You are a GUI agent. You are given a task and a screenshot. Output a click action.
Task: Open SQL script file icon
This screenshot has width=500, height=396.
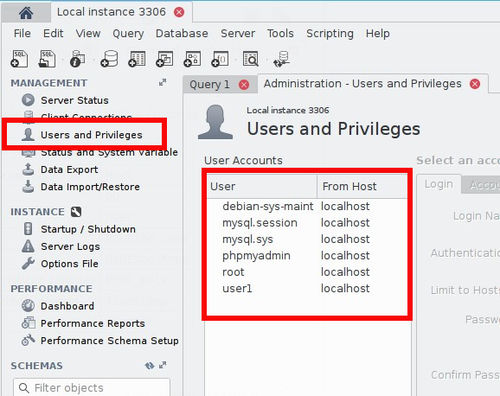47,59
